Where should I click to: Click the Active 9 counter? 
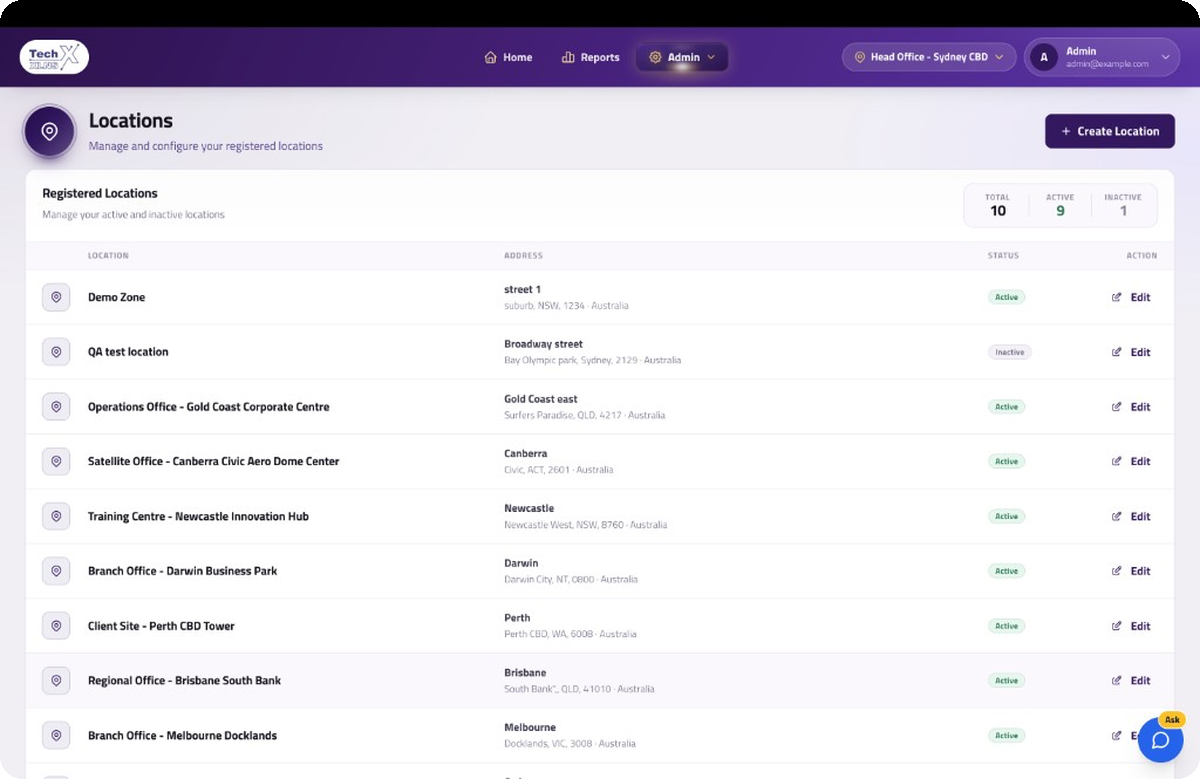[x=1060, y=205]
